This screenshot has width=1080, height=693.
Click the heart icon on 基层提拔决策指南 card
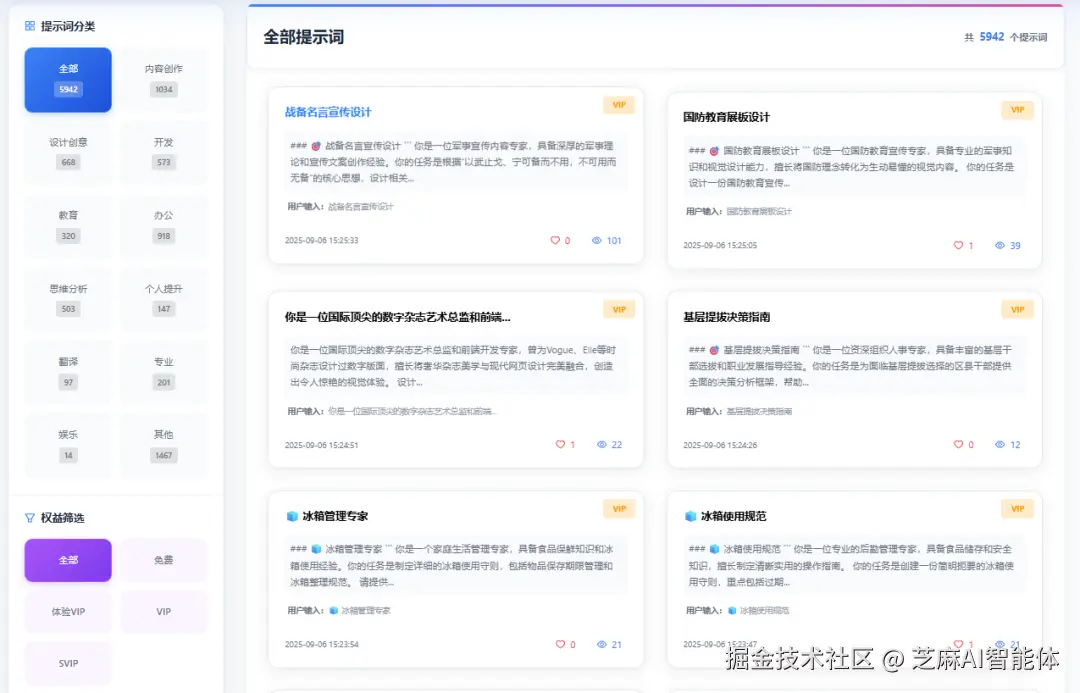click(956, 444)
